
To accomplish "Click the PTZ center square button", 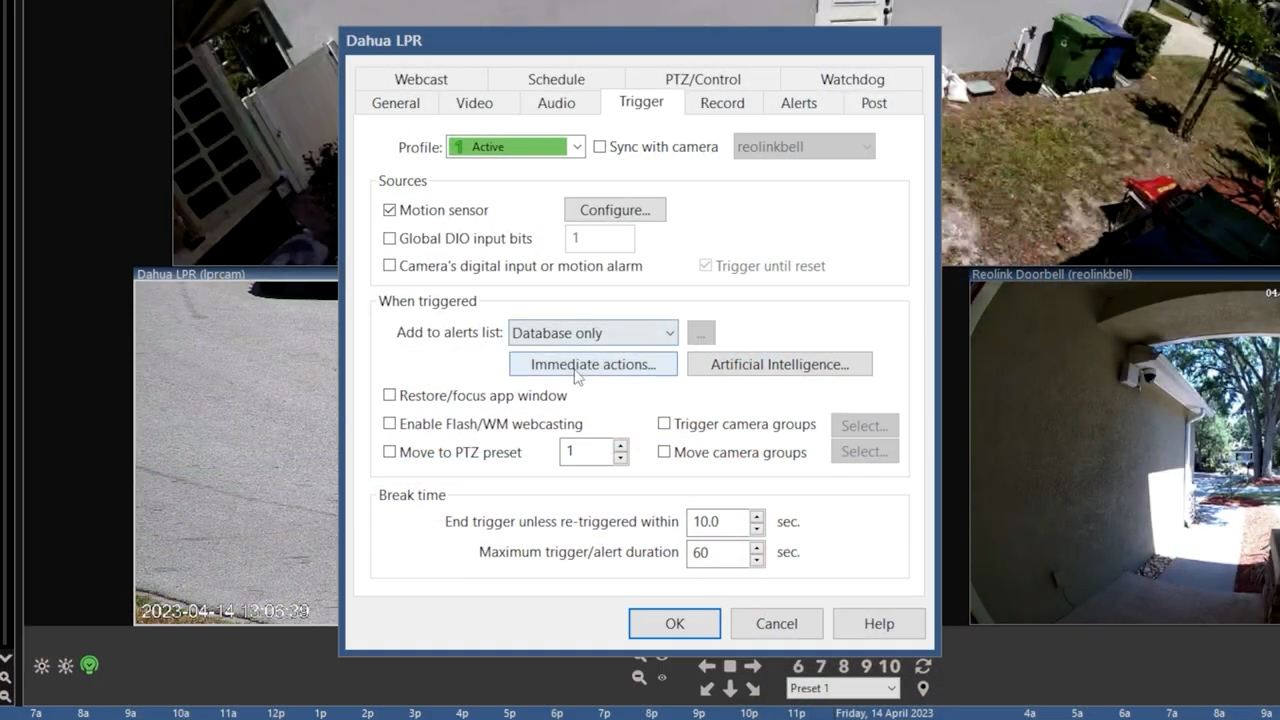I will pyautogui.click(x=730, y=666).
